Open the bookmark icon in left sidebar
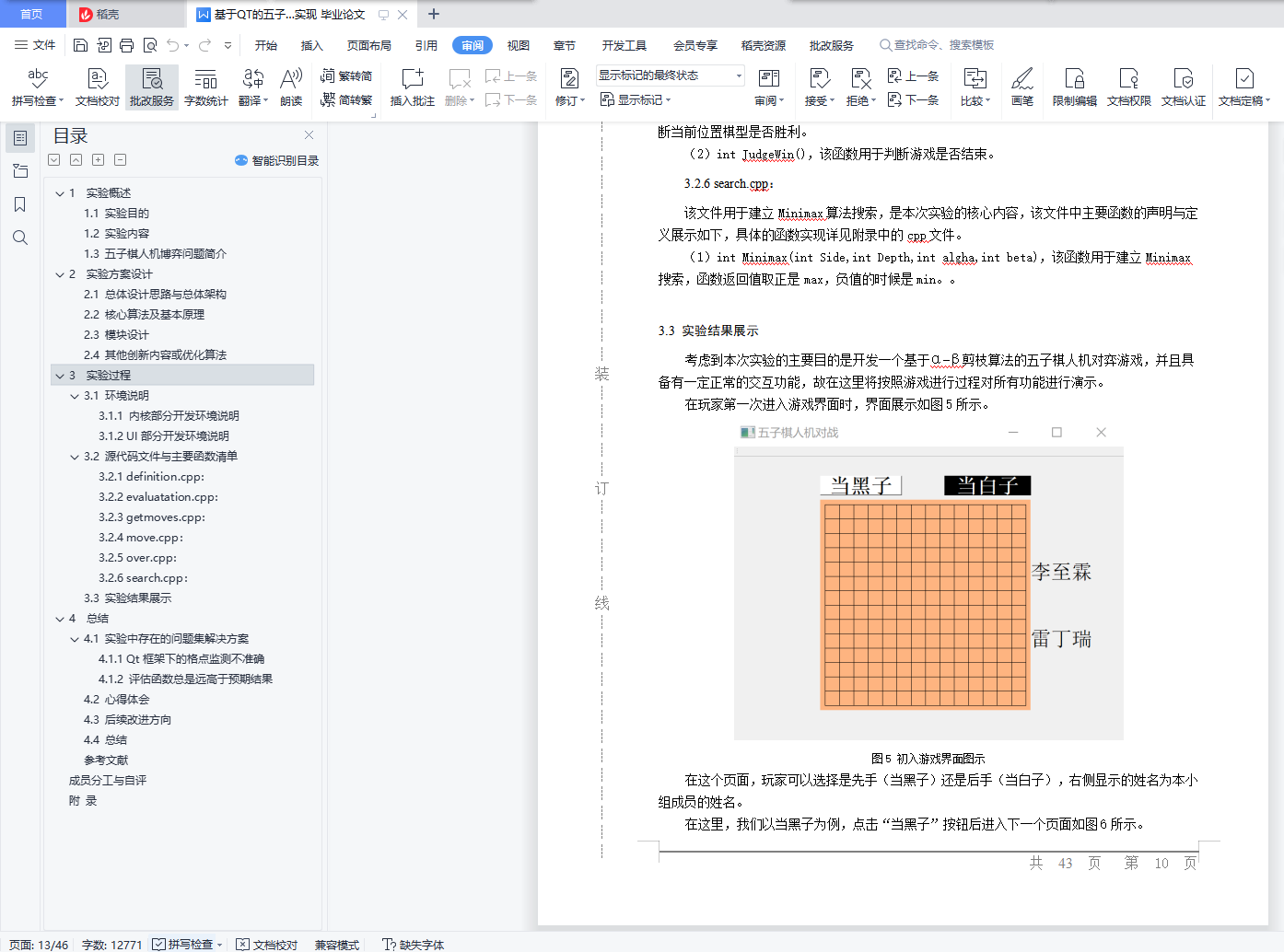 [20, 204]
